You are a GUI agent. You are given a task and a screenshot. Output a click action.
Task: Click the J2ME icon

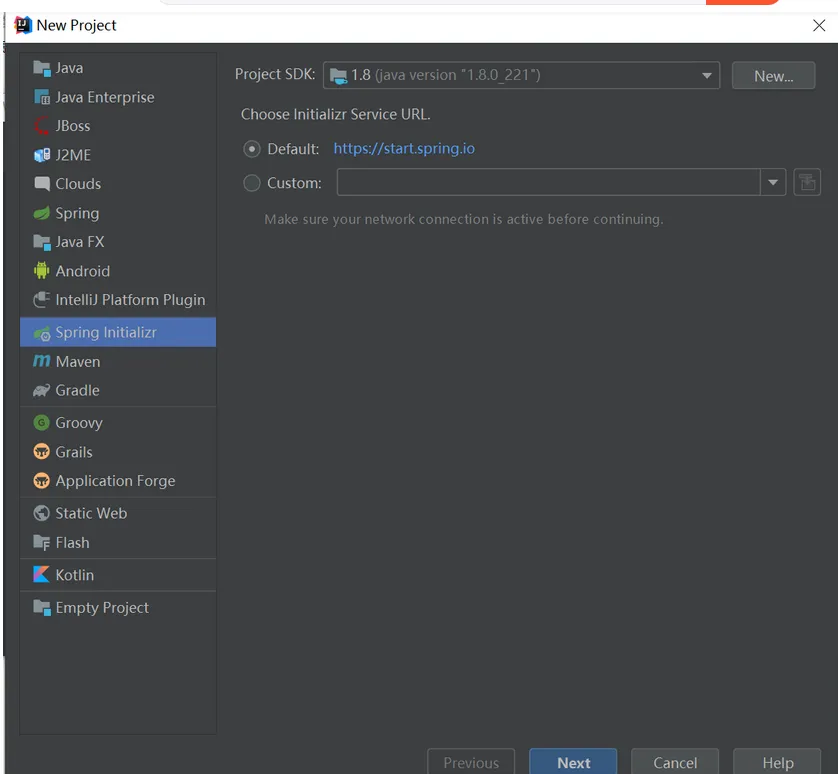point(42,155)
